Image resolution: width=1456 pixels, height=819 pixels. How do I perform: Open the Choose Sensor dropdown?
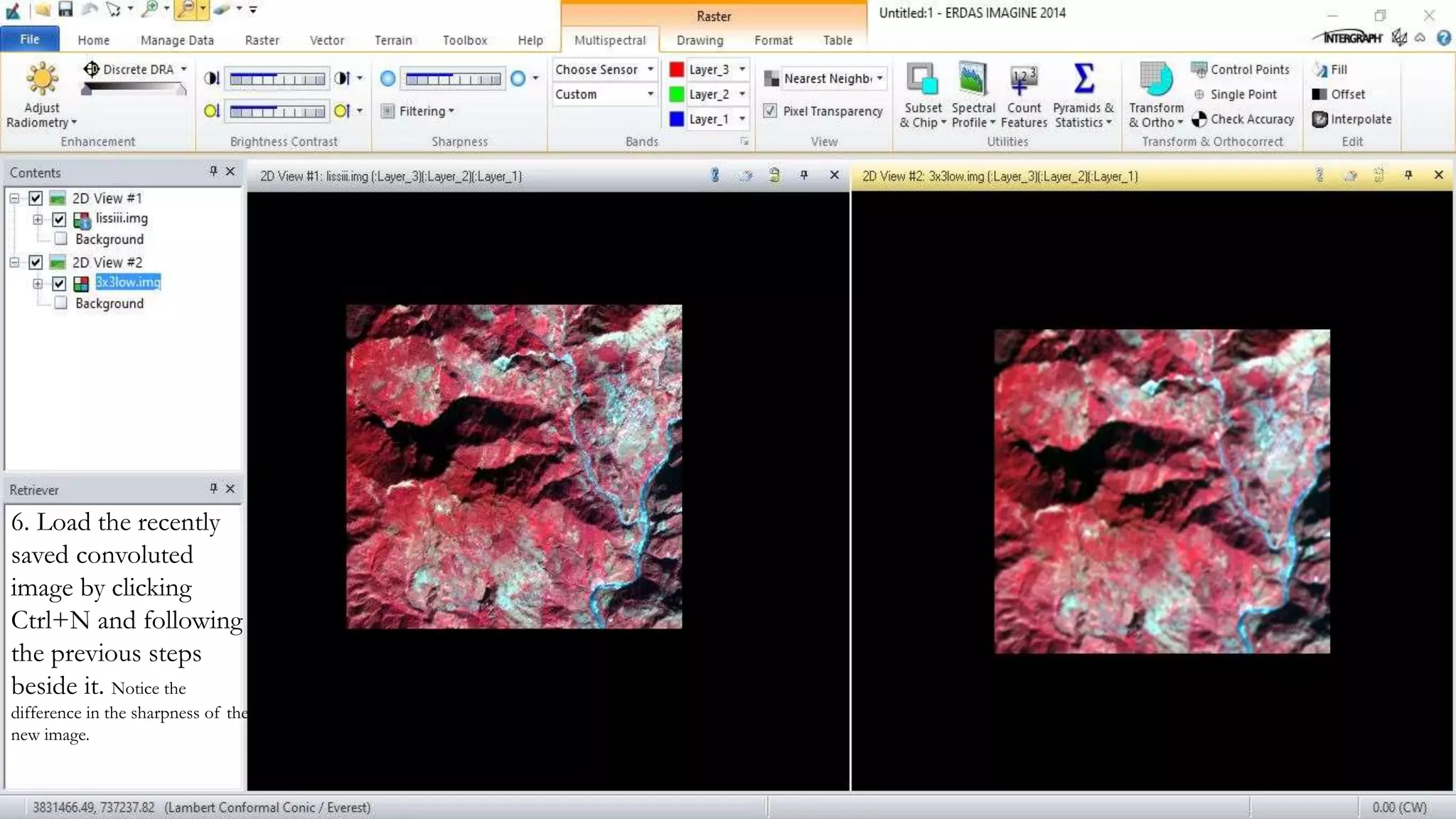(604, 70)
